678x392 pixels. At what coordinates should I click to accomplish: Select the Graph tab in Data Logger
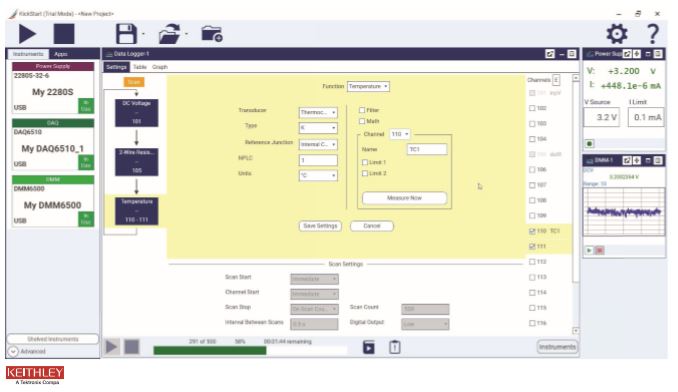[160, 67]
